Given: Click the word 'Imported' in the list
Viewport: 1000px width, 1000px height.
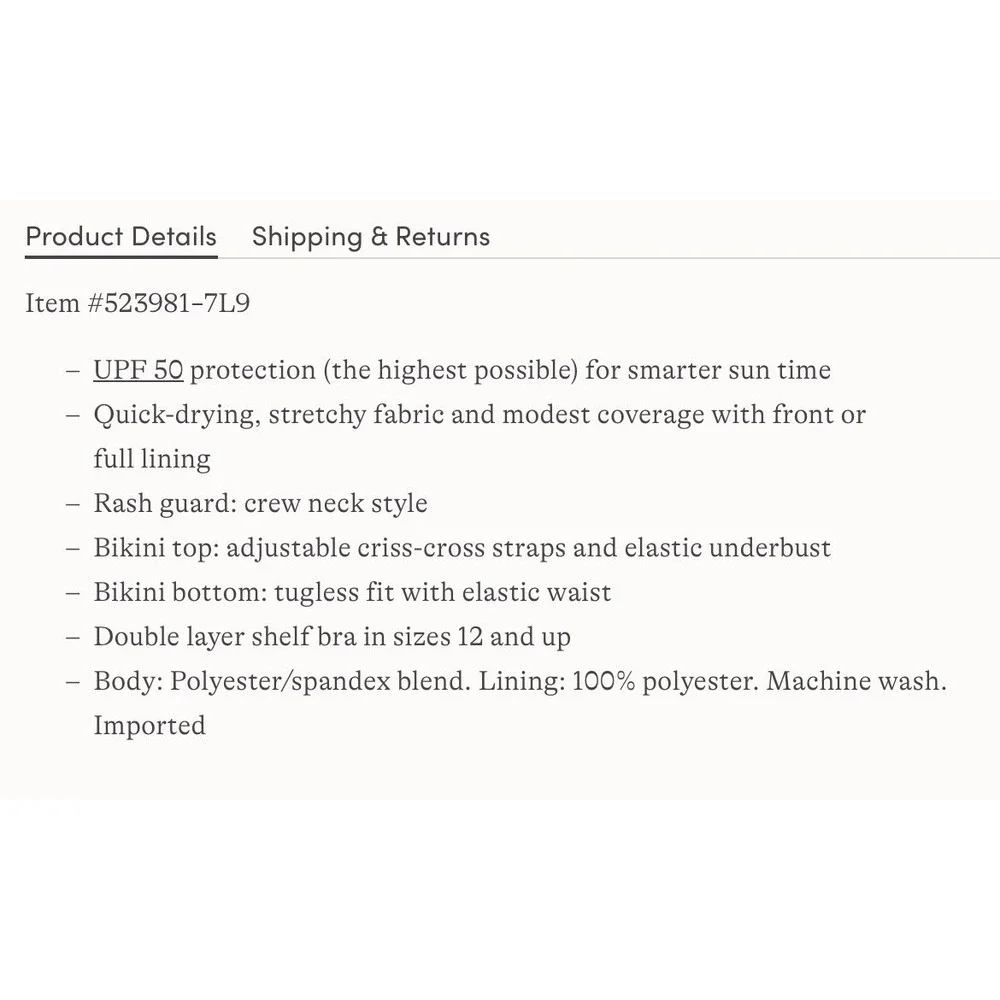Looking at the screenshot, I should (149, 726).
